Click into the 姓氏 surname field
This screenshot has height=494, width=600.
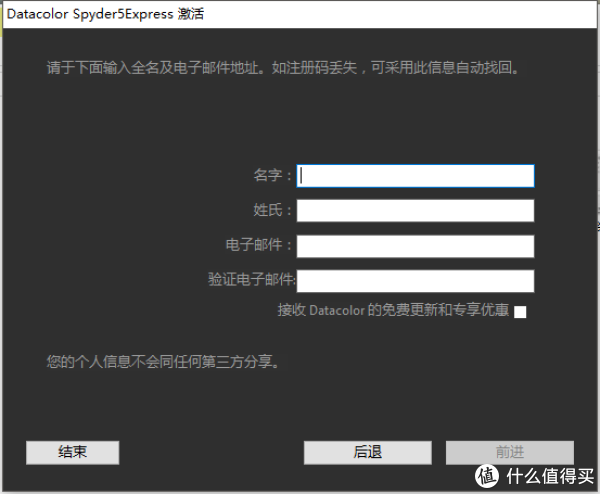click(x=415, y=211)
